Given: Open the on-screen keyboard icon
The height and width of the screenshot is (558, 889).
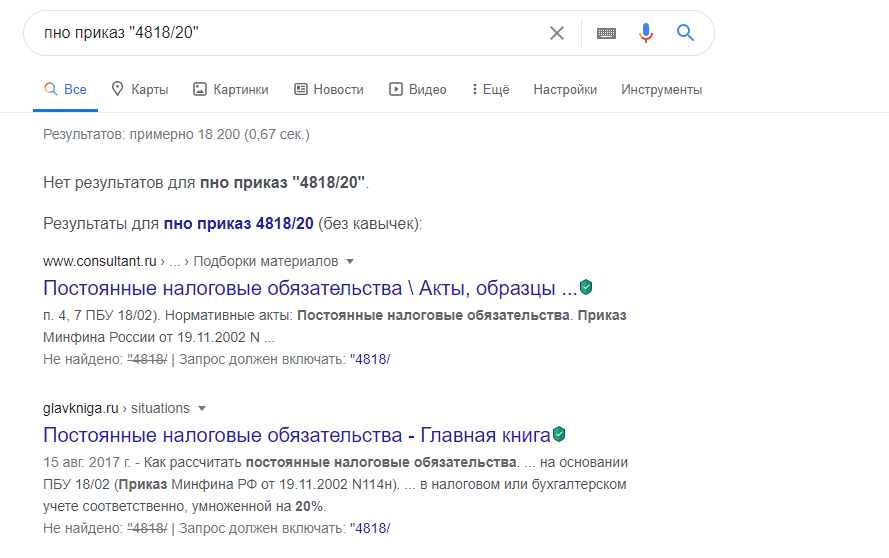Looking at the screenshot, I should click(606, 33).
